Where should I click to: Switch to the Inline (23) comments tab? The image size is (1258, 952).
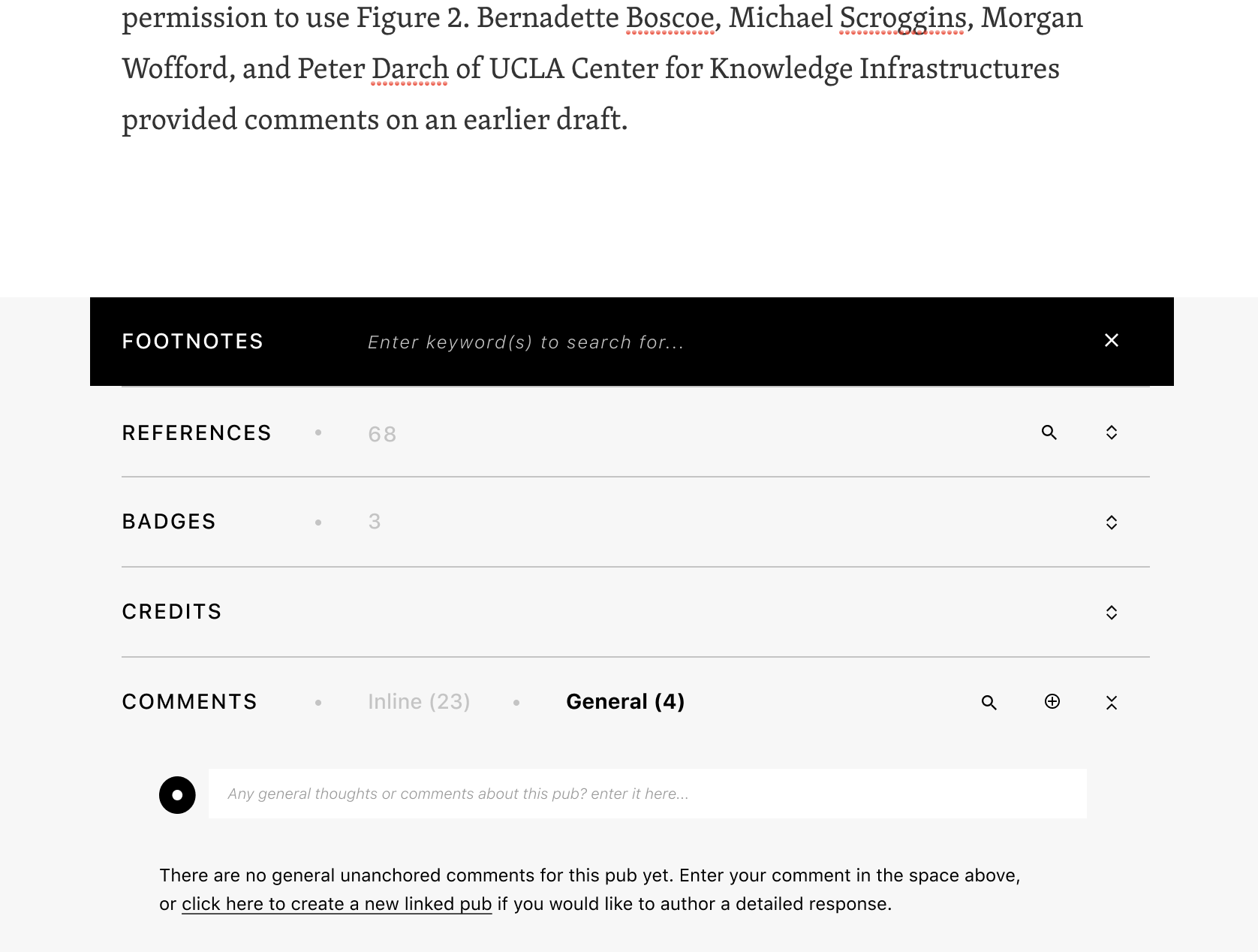point(419,701)
